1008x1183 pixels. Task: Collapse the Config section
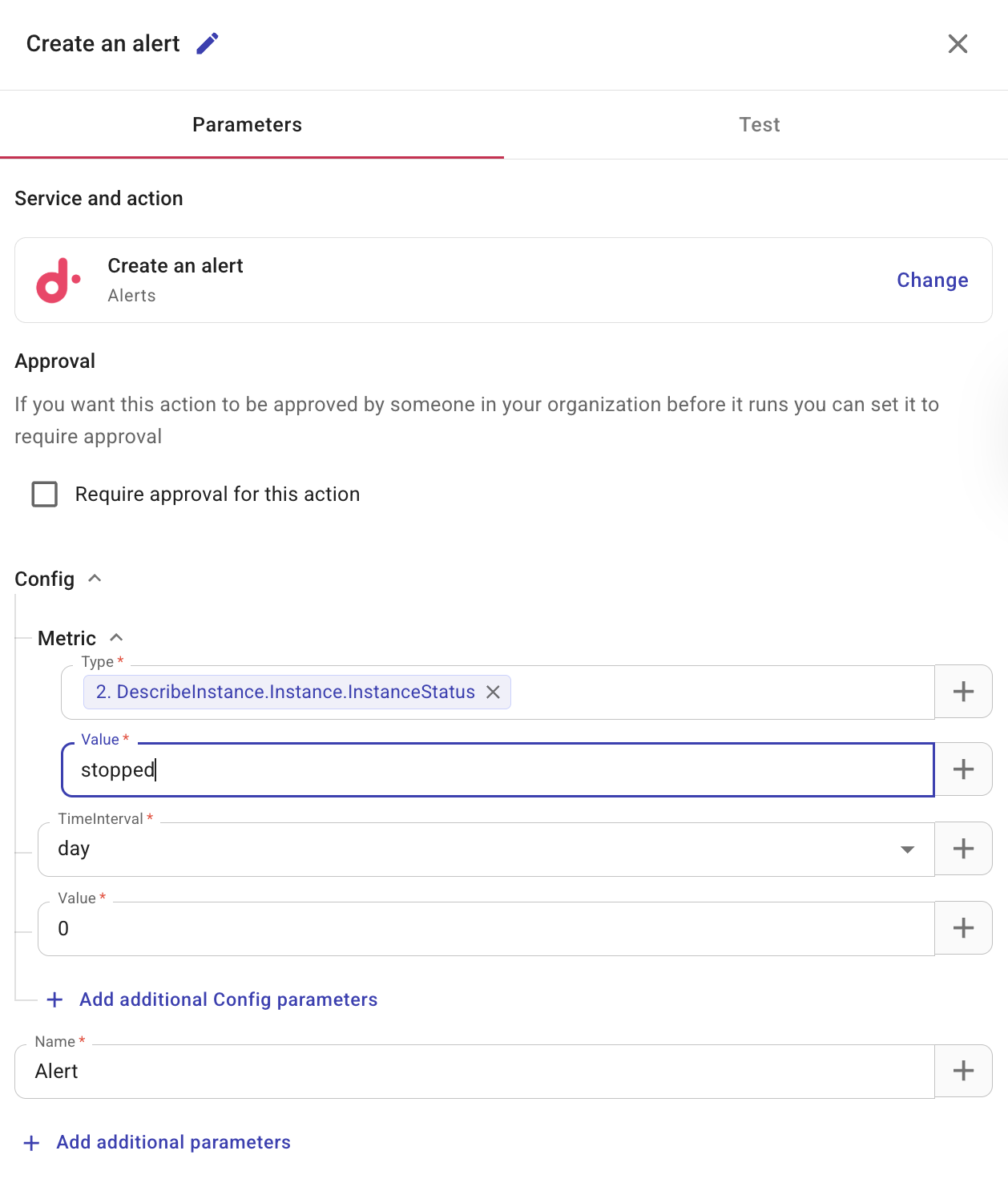coord(94,577)
